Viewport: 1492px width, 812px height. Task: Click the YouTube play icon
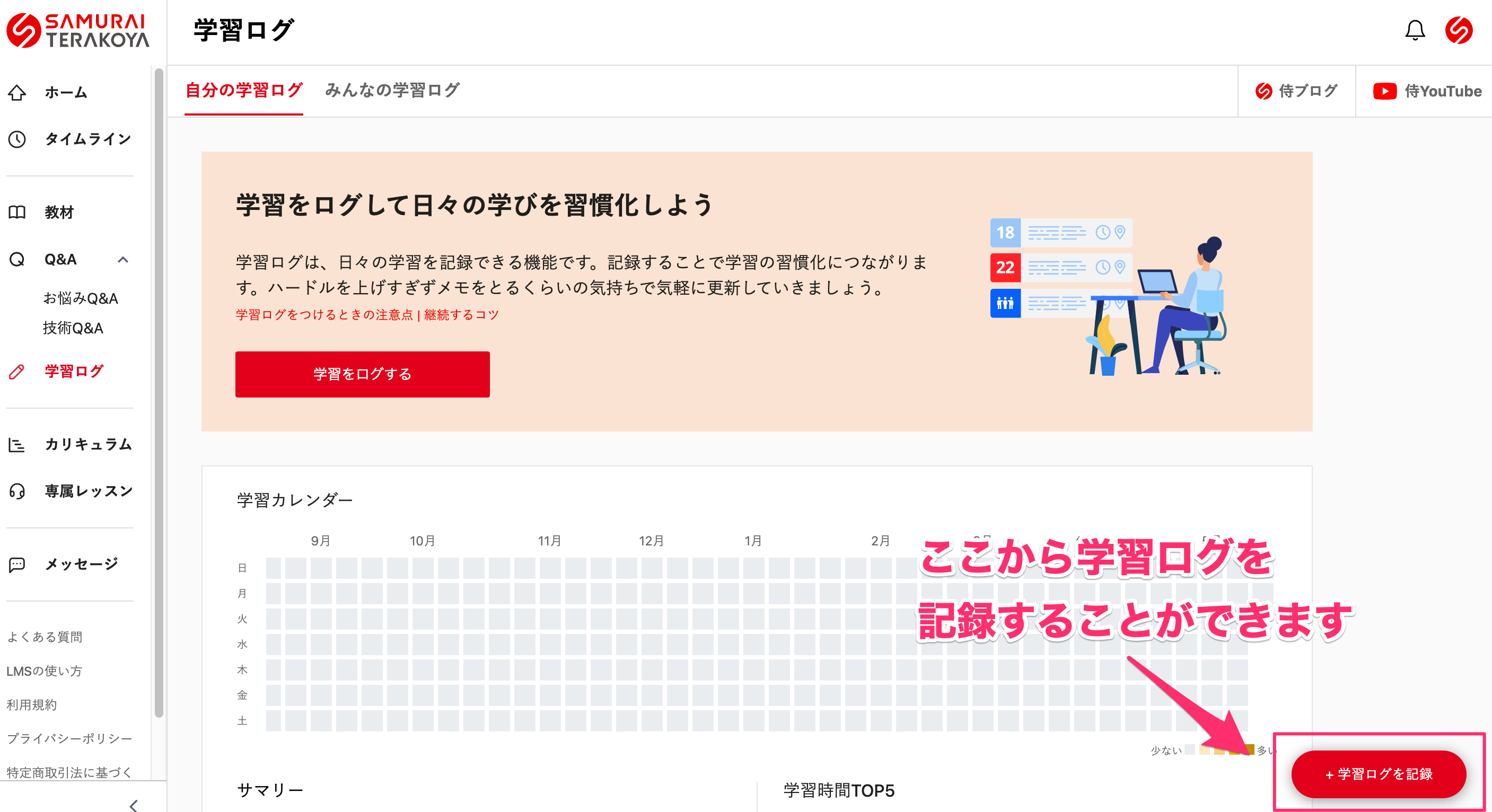[x=1384, y=91]
